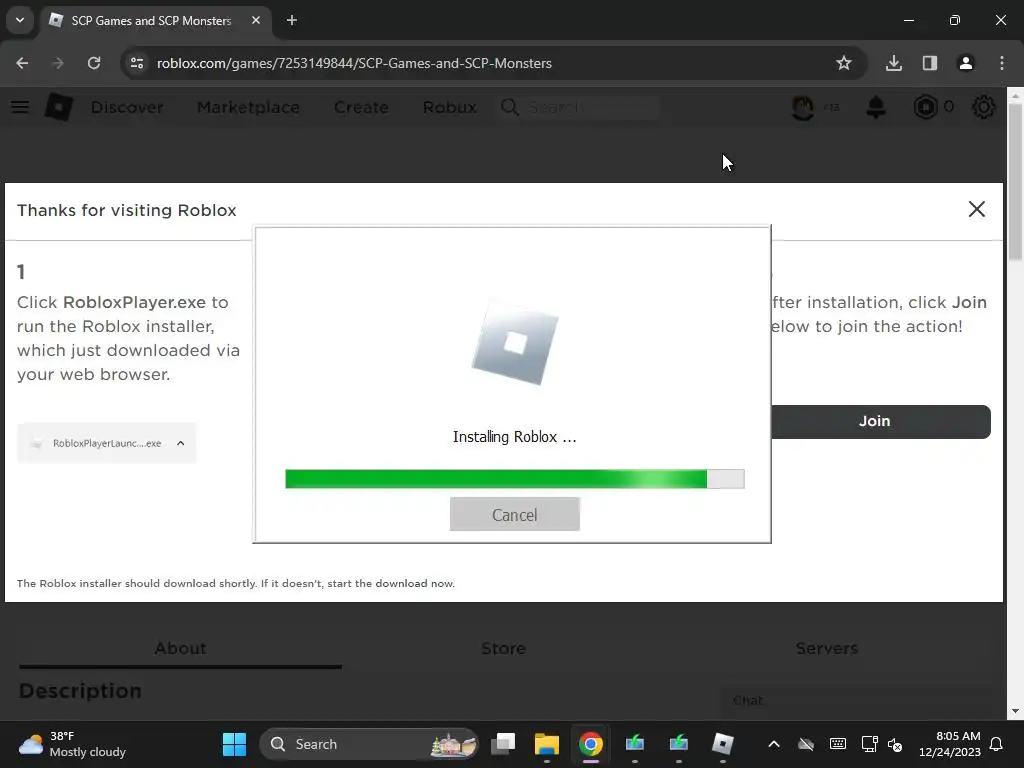Viewport: 1024px width, 768px height.
Task: Open Task View from the taskbar
Action: 503,744
